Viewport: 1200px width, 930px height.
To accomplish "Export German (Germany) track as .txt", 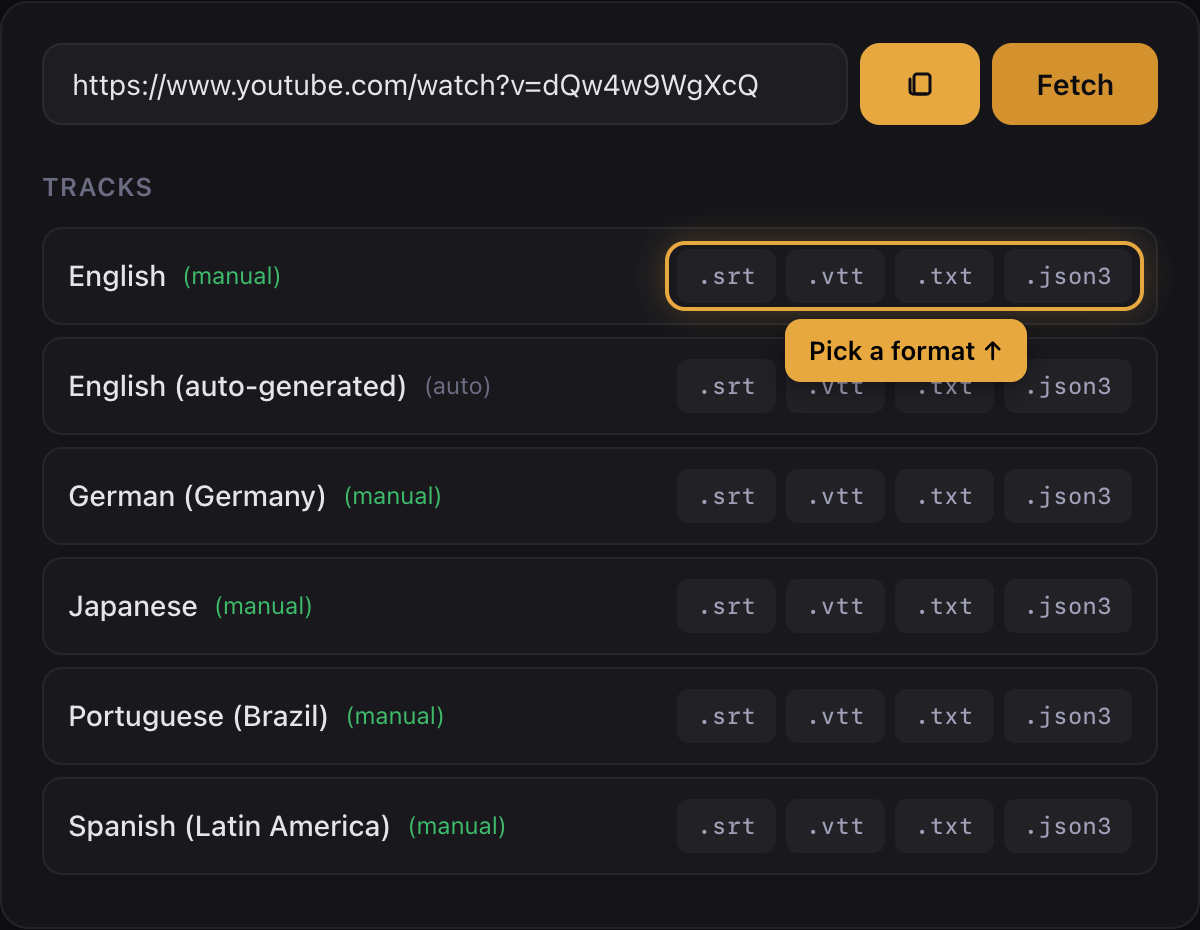I will pyautogui.click(x=943, y=496).
